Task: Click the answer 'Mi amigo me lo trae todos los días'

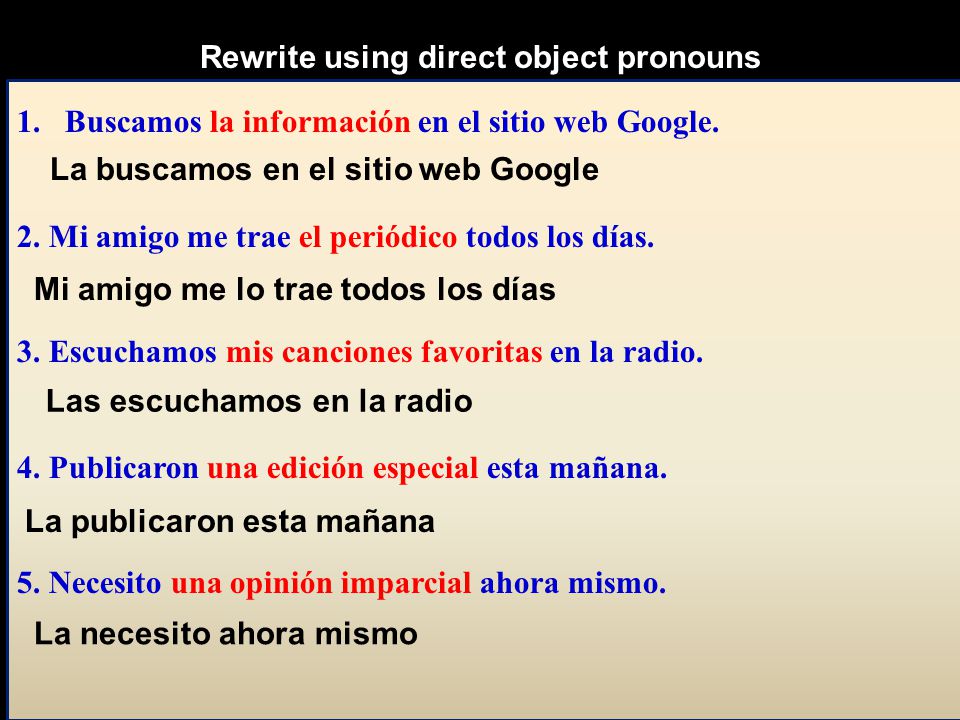Action: tap(294, 289)
